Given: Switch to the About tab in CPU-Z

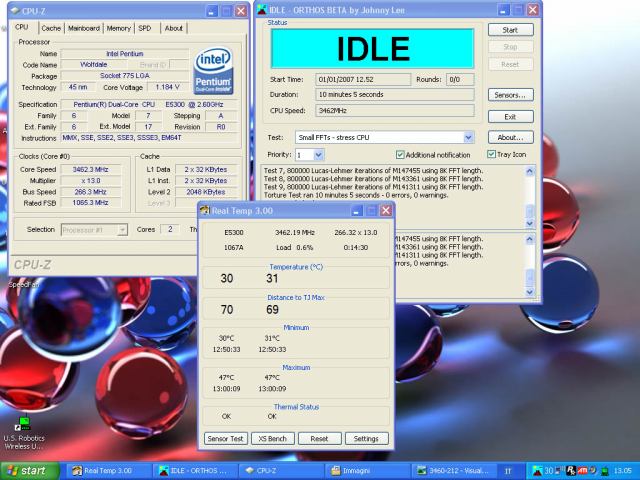Looking at the screenshot, I should (173, 28).
